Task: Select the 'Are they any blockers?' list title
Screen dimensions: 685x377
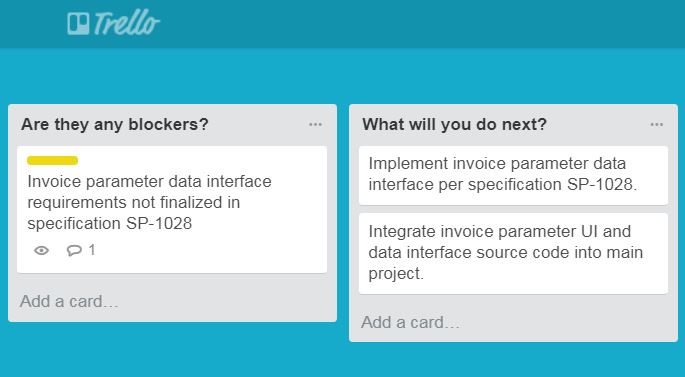Action: [115, 124]
